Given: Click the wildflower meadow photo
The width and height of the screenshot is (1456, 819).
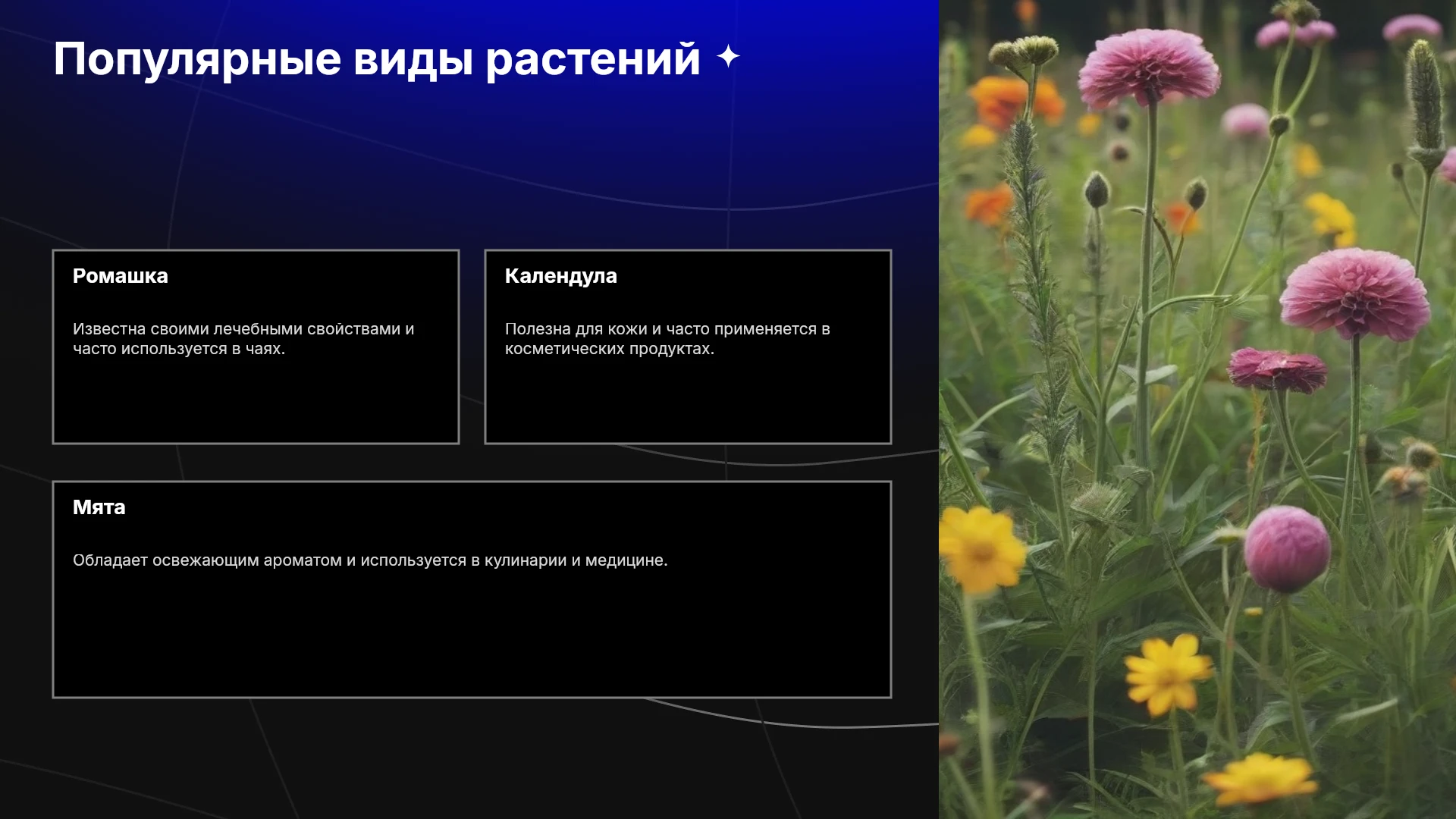Looking at the screenshot, I should click(1197, 409).
